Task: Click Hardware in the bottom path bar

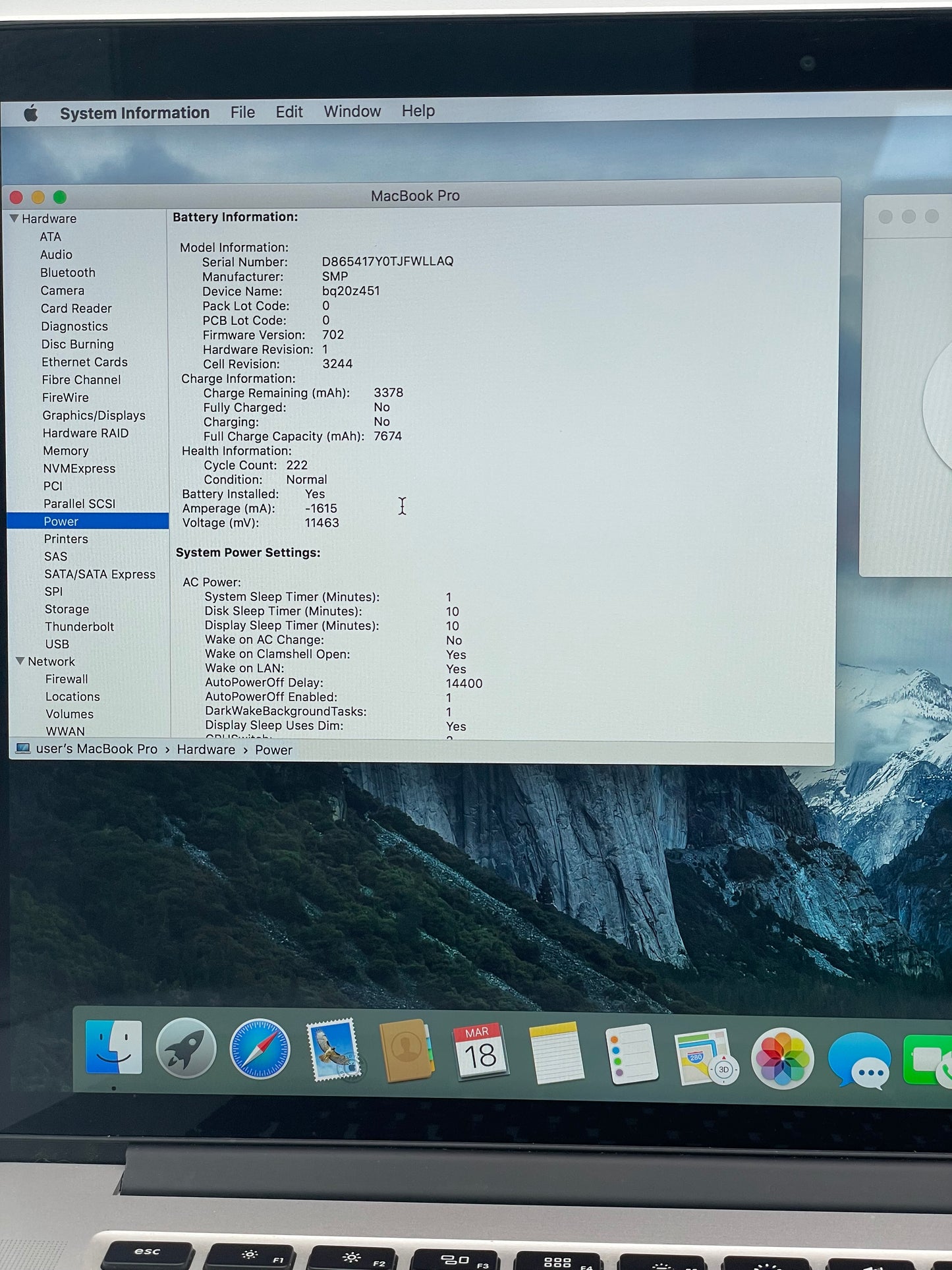Action: click(x=206, y=749)
